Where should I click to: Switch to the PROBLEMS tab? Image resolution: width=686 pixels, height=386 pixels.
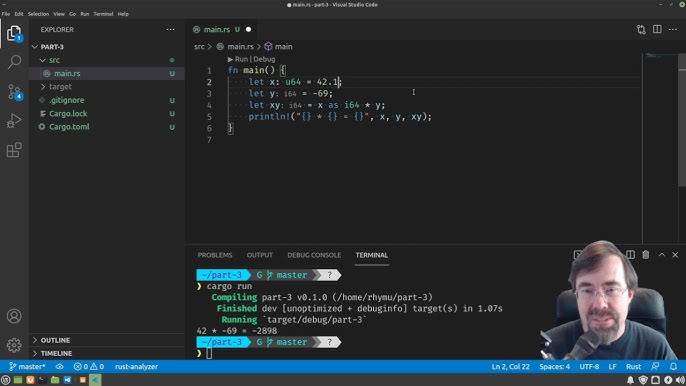coord(215,255)
